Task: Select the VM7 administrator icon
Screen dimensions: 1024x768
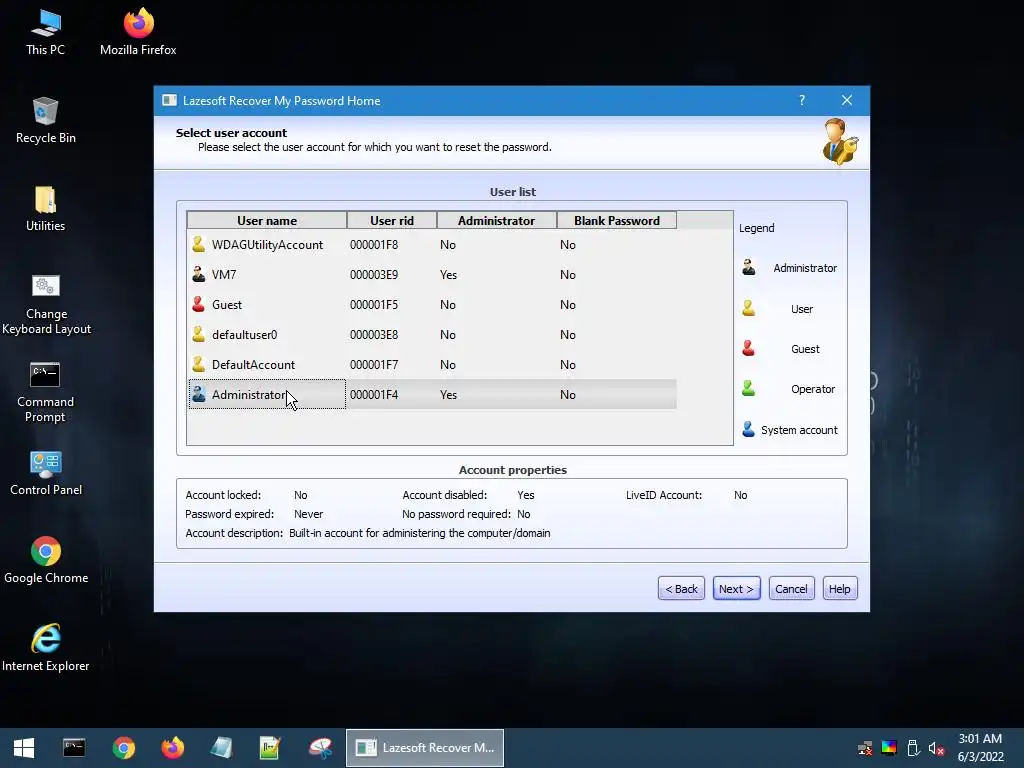Action: coord(199,274)
